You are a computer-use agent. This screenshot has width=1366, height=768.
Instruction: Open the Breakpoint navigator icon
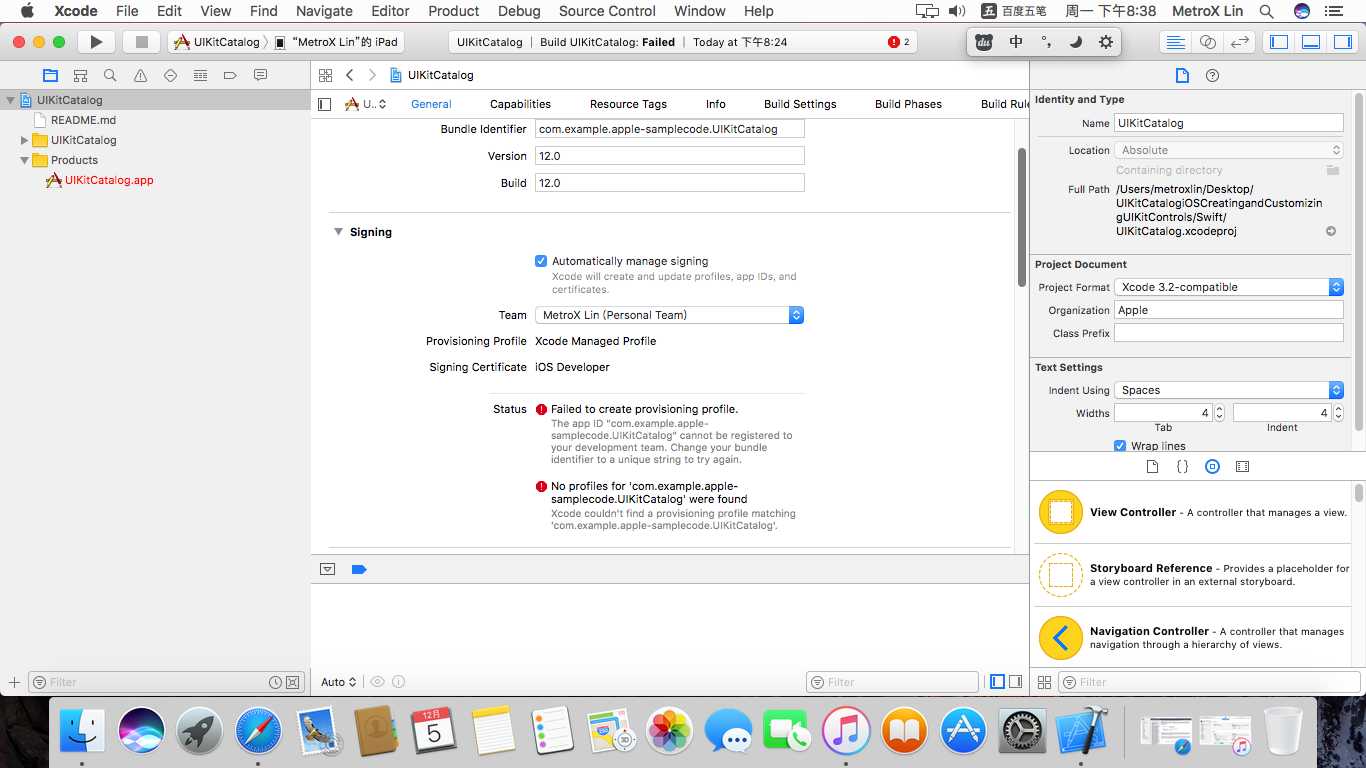[230, 75]
